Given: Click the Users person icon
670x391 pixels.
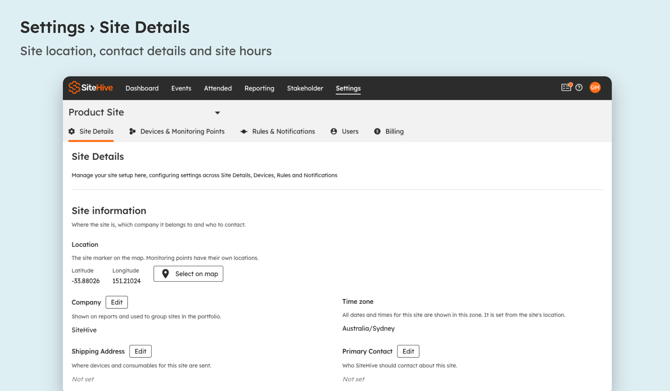Looking at the screenshot, I should click(334, 131).
